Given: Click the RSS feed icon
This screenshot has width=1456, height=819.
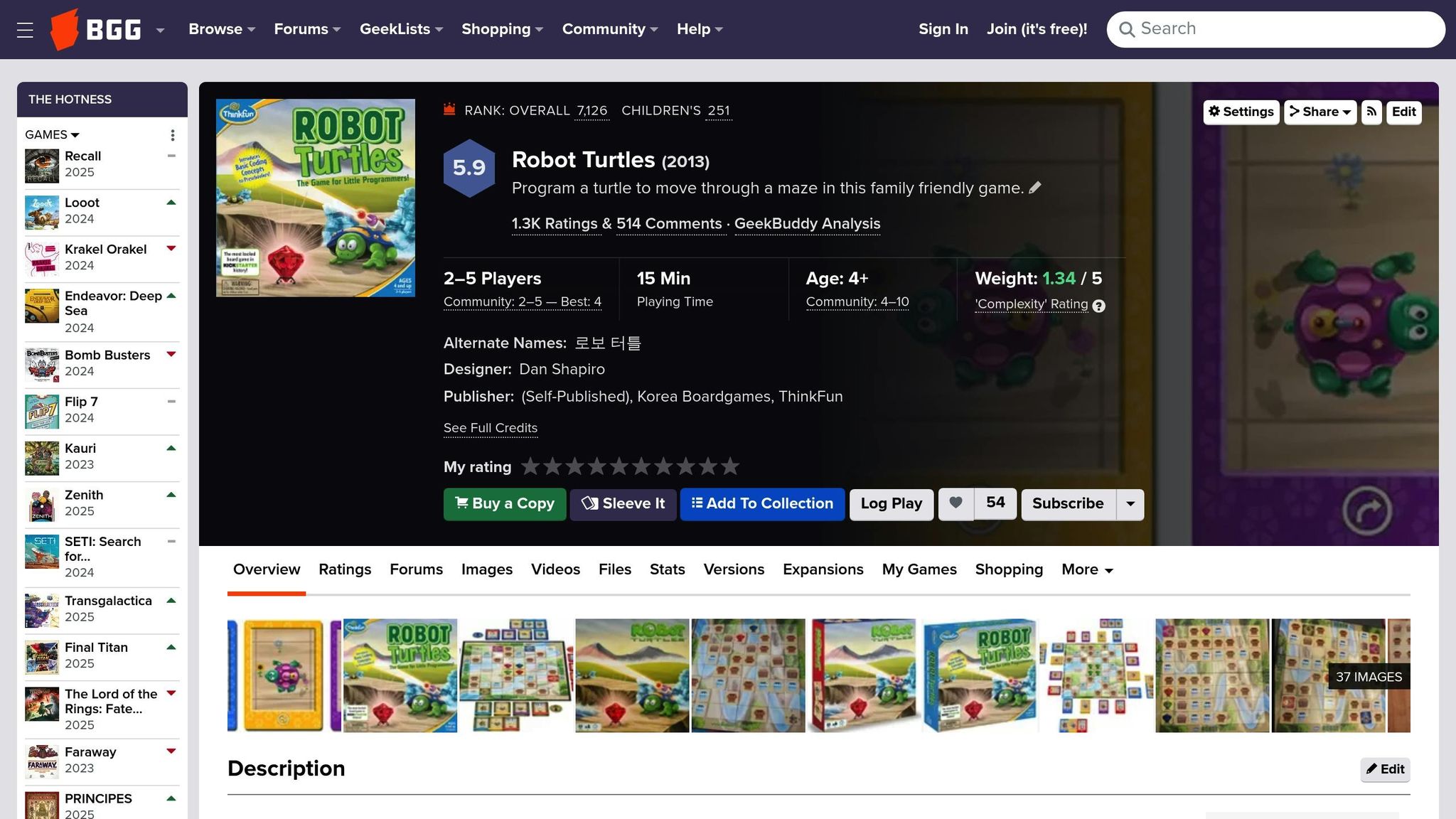Looking at the screenshot, I should (1372, 112).
